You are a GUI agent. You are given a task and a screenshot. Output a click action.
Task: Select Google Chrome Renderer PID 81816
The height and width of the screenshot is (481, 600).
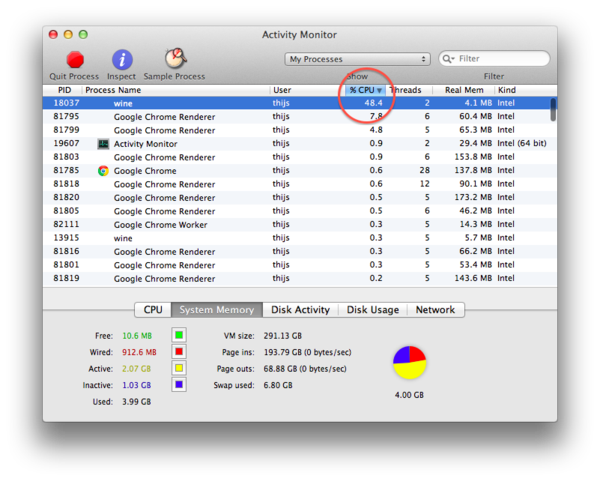click(300, 251)
